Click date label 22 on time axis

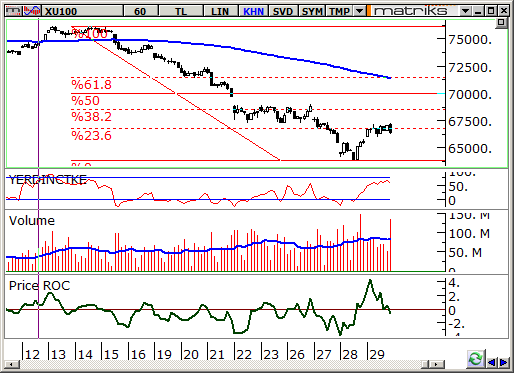click(244, 354)
